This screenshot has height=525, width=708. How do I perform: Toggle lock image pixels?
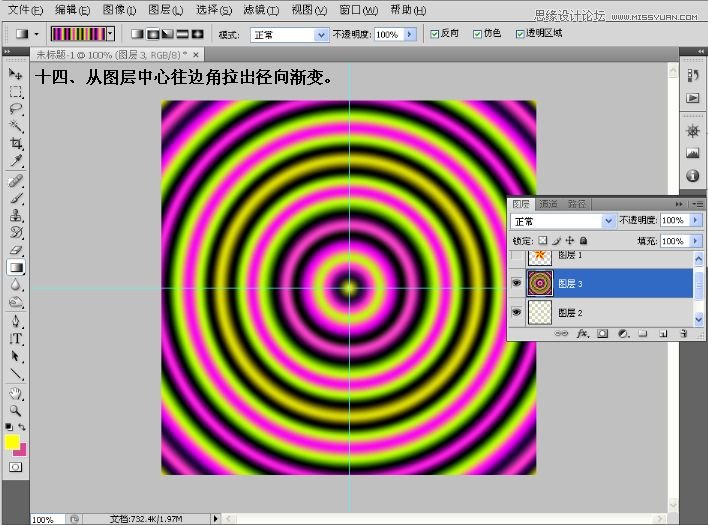(x=557, y=241)
